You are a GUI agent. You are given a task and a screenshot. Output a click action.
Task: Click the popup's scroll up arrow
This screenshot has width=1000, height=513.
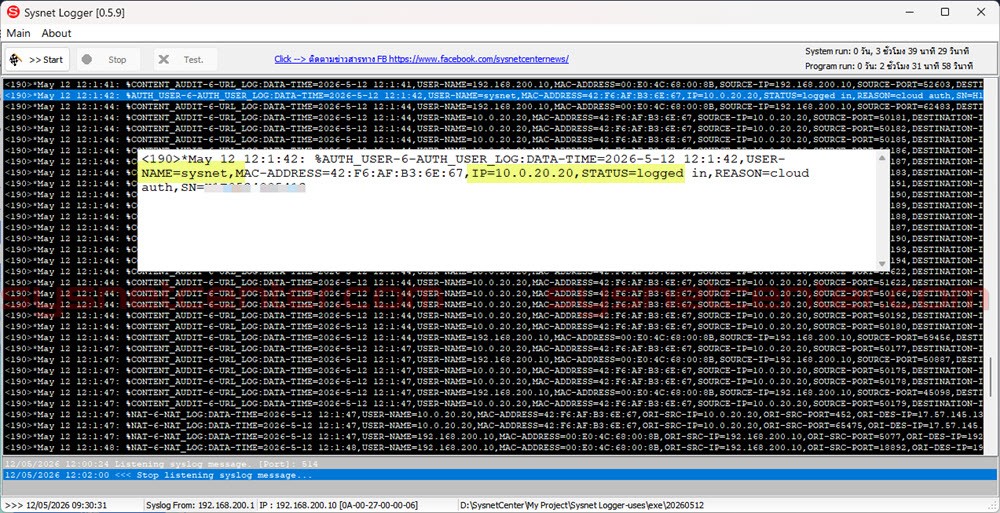pos(883,156)
